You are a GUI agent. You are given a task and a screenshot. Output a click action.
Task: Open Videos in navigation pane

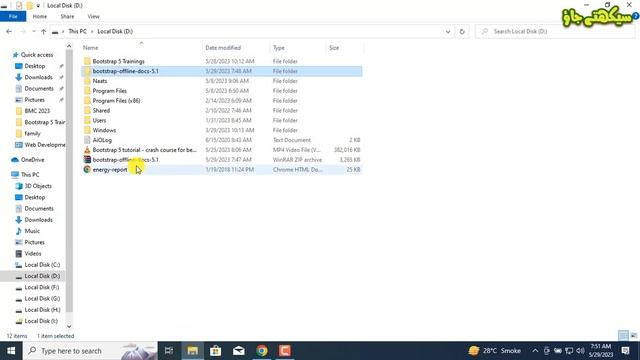coord(33,253)
